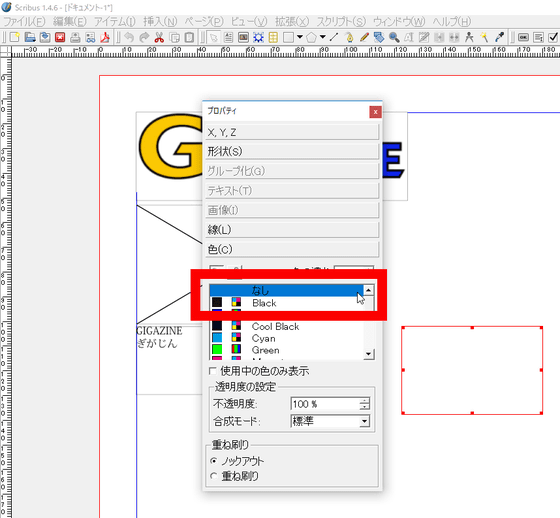Open the スクリプト(S) menu
Viewport: 560px width, 518px height.
pos(341,22)
